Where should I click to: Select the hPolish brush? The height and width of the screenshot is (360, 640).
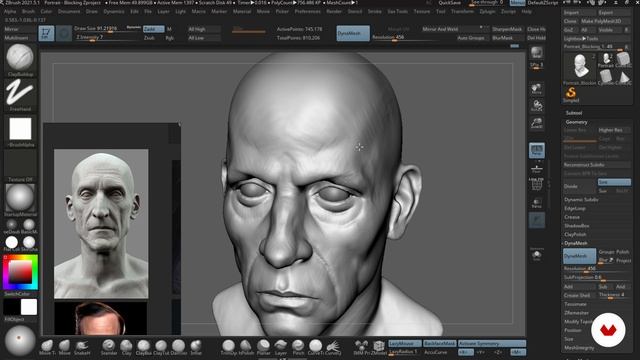tap(246, 347)
